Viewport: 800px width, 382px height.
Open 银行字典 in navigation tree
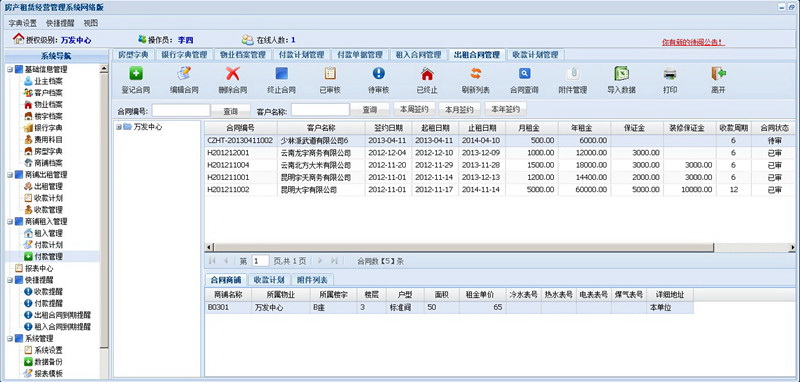48,128
